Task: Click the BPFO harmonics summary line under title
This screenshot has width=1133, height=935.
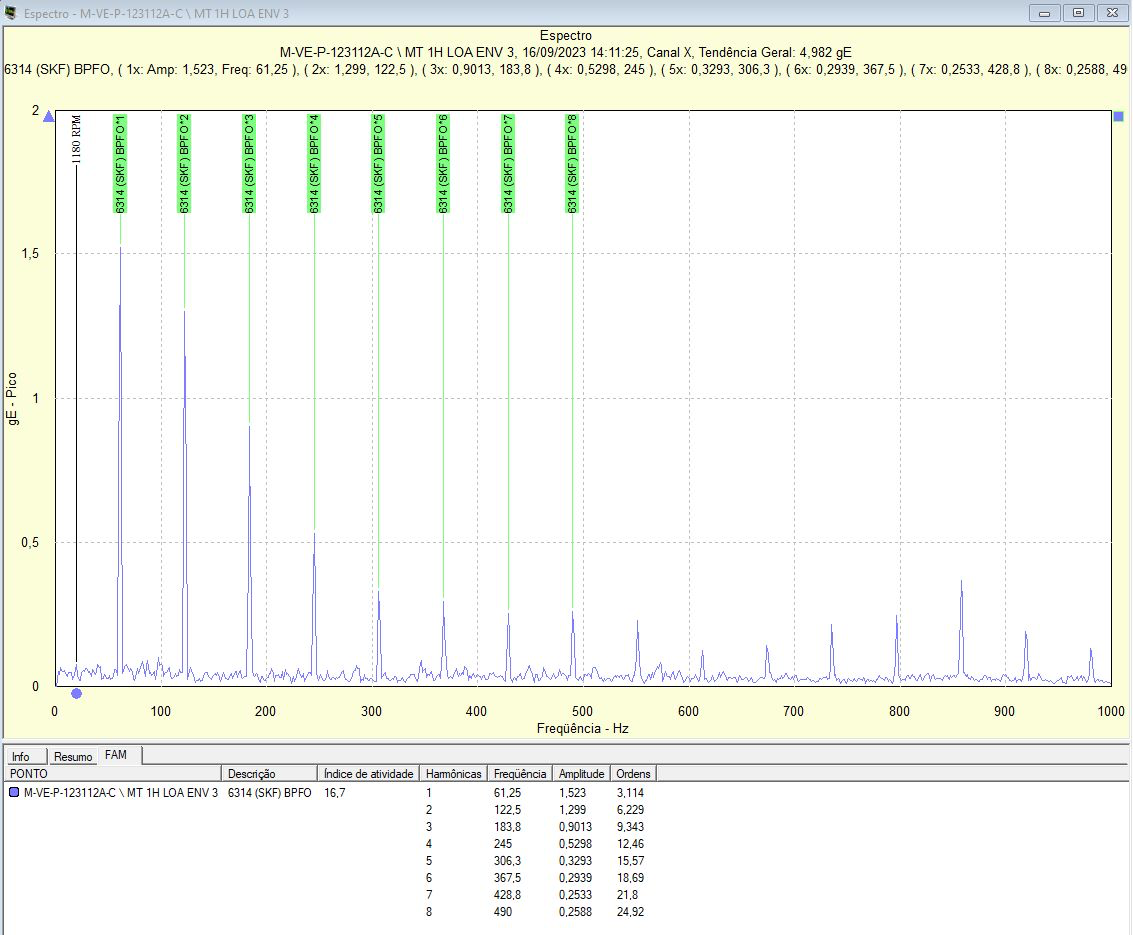Action: [566, 69]
